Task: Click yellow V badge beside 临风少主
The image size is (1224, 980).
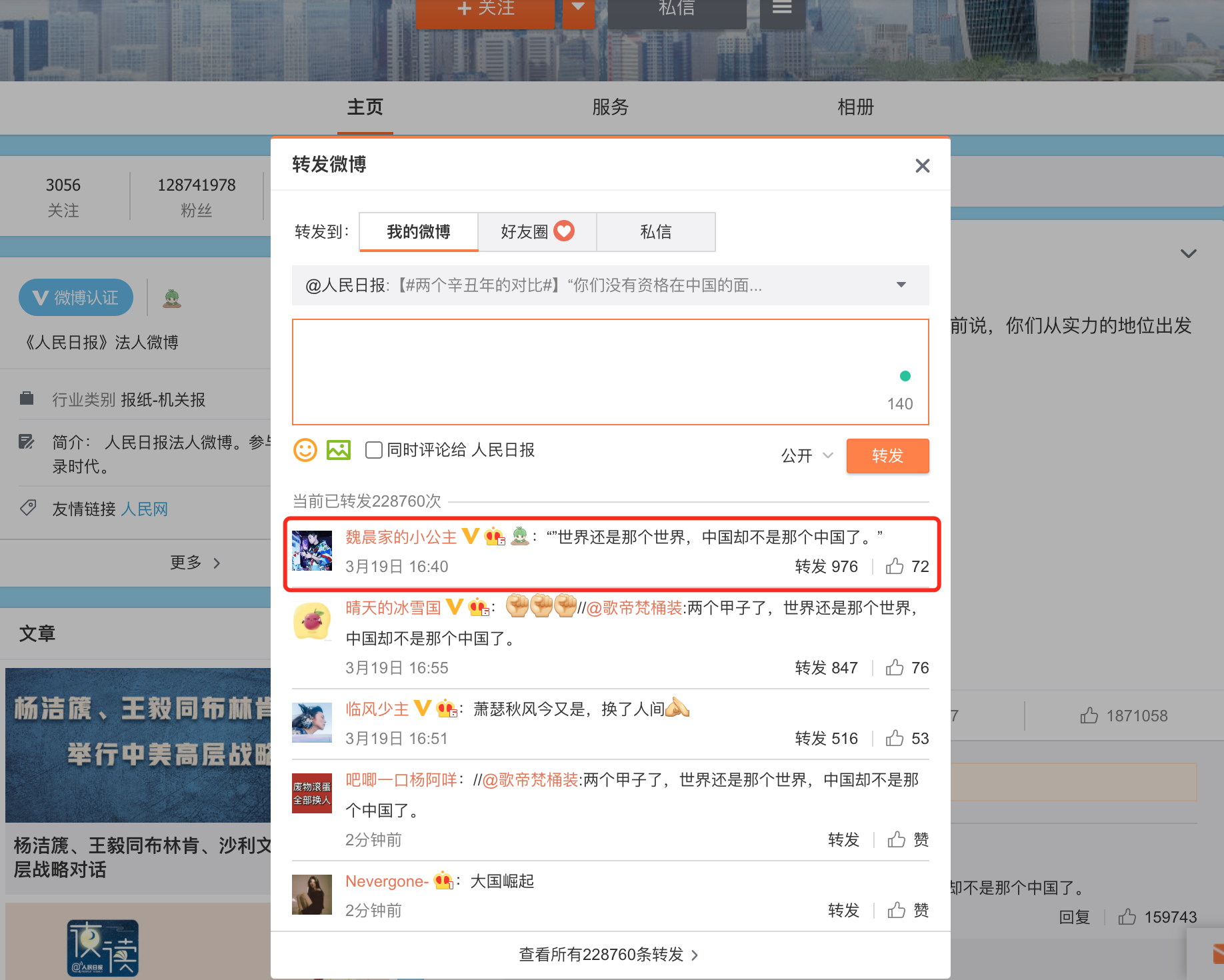Action: pyautogui.click(x=423, y=707)
